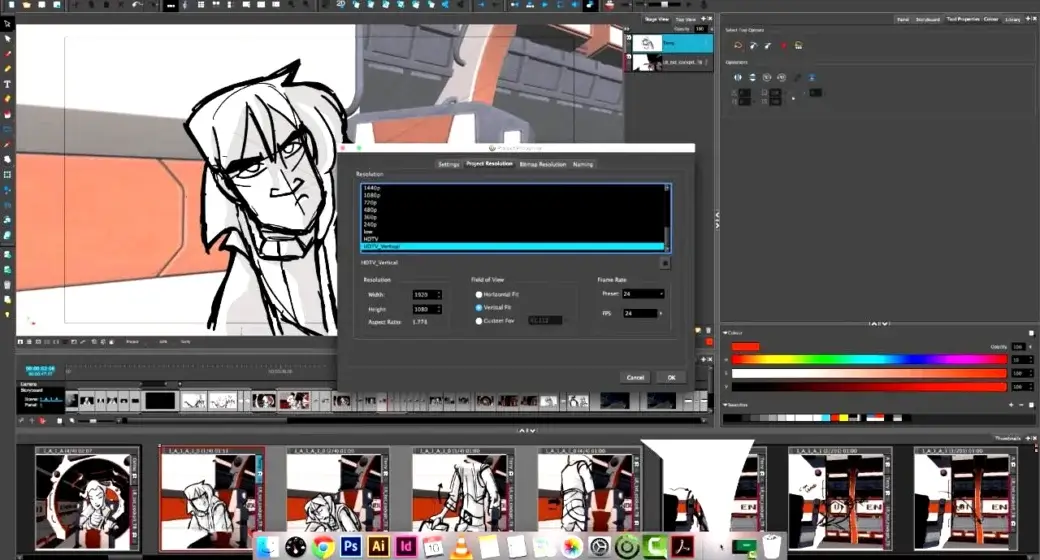The image size is (1040, 560).
Task: Switch to Bitmap Resolution tab
Action: 543,164
